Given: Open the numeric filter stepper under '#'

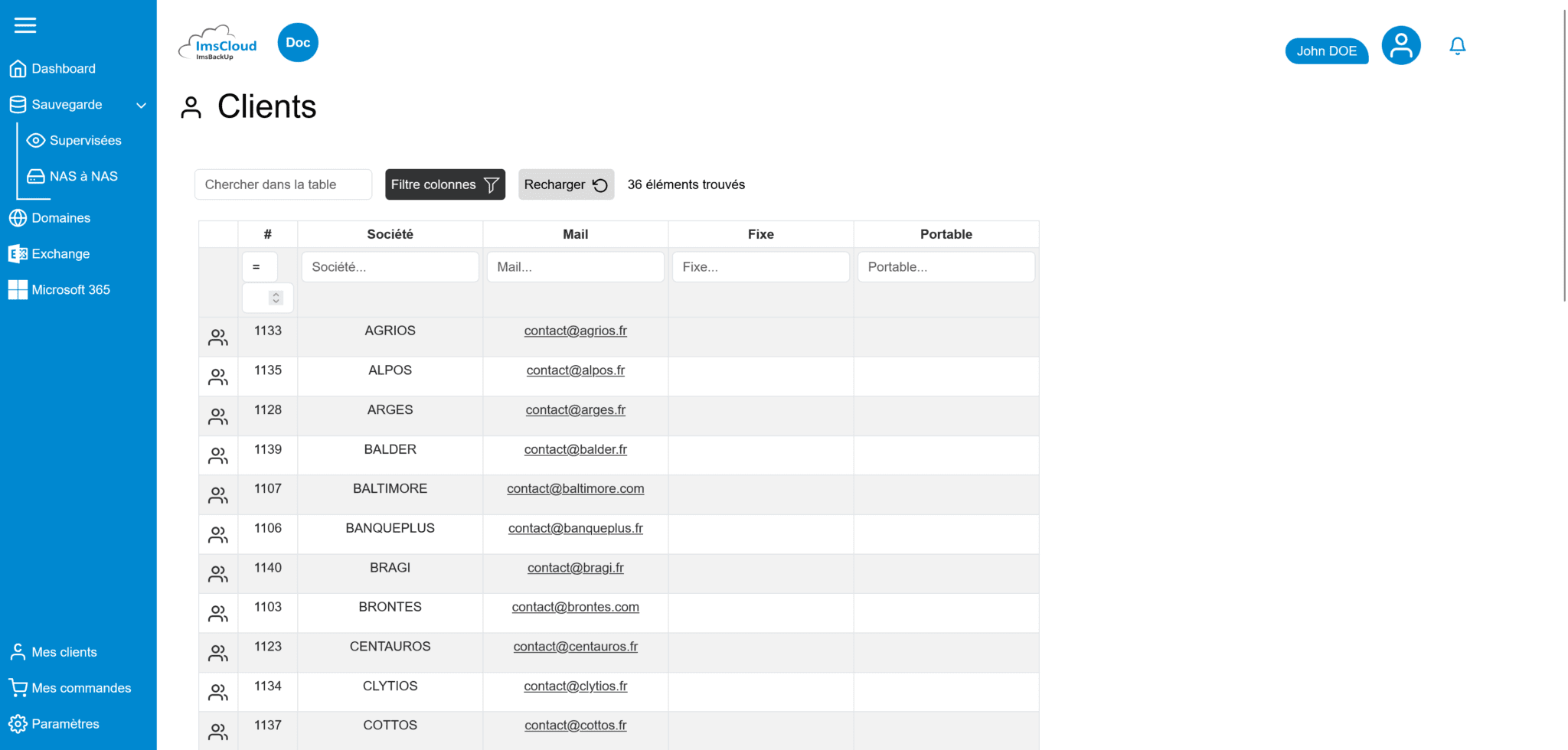Looking at the screenshot, I should coord(267,298).
